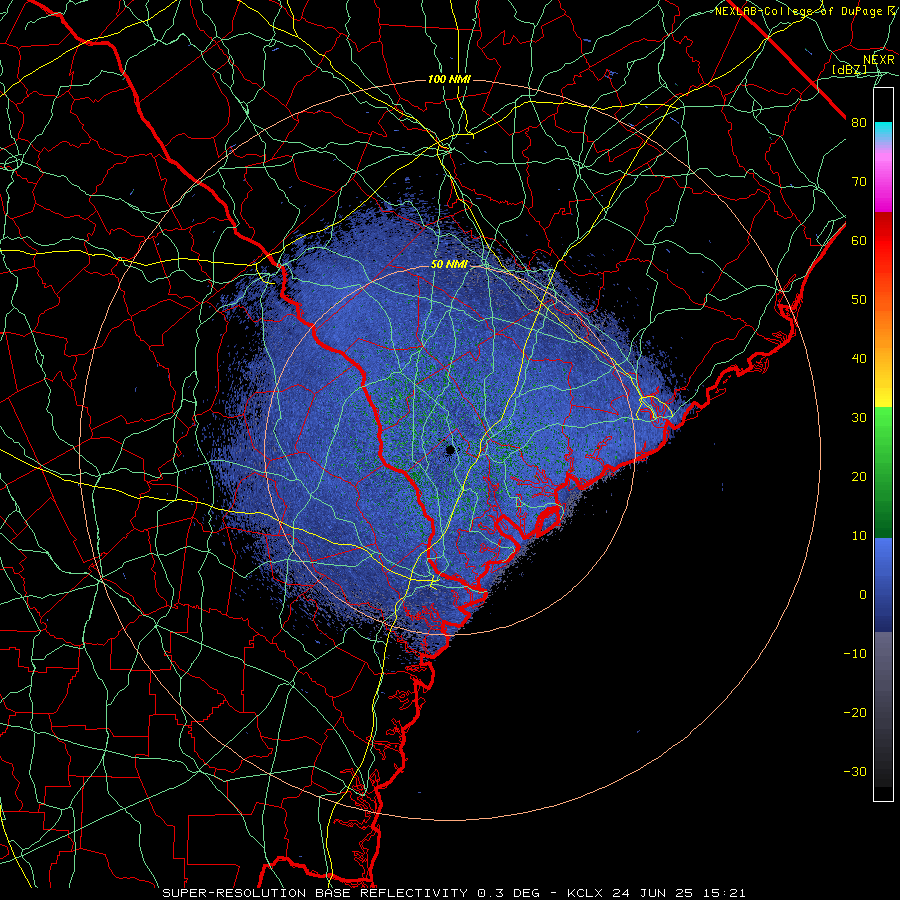Click the KCLX 24 JUN 25 15:21 timestamp

tap(656, 893)
